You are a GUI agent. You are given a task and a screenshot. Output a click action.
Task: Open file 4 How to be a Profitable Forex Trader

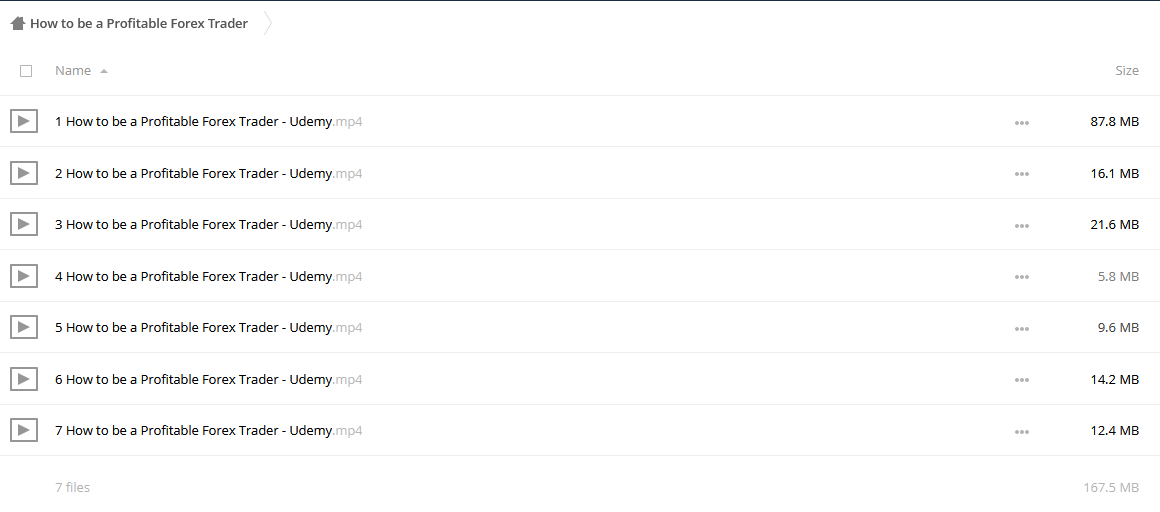(209, 276)
